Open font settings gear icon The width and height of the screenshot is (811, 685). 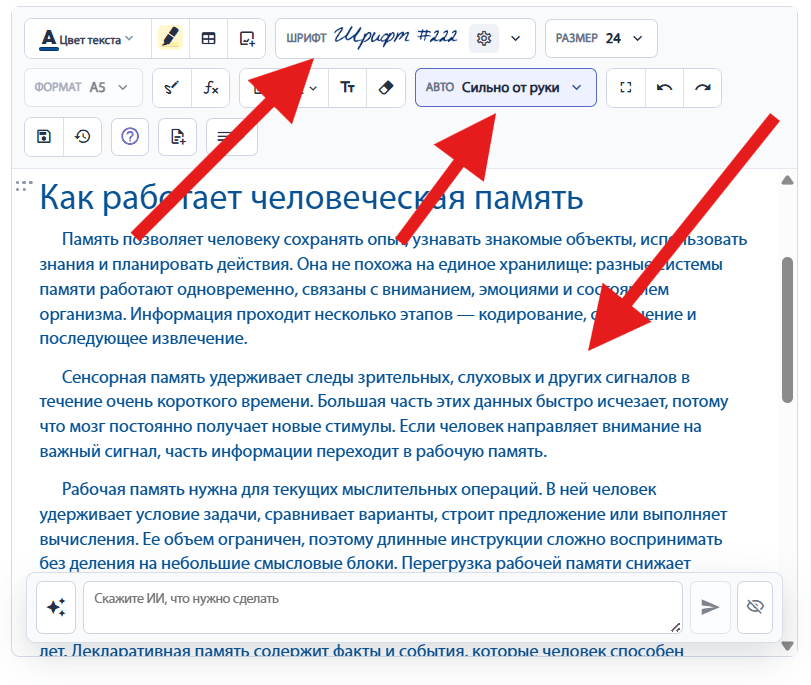pyautogui.click(x=484, y=38)
